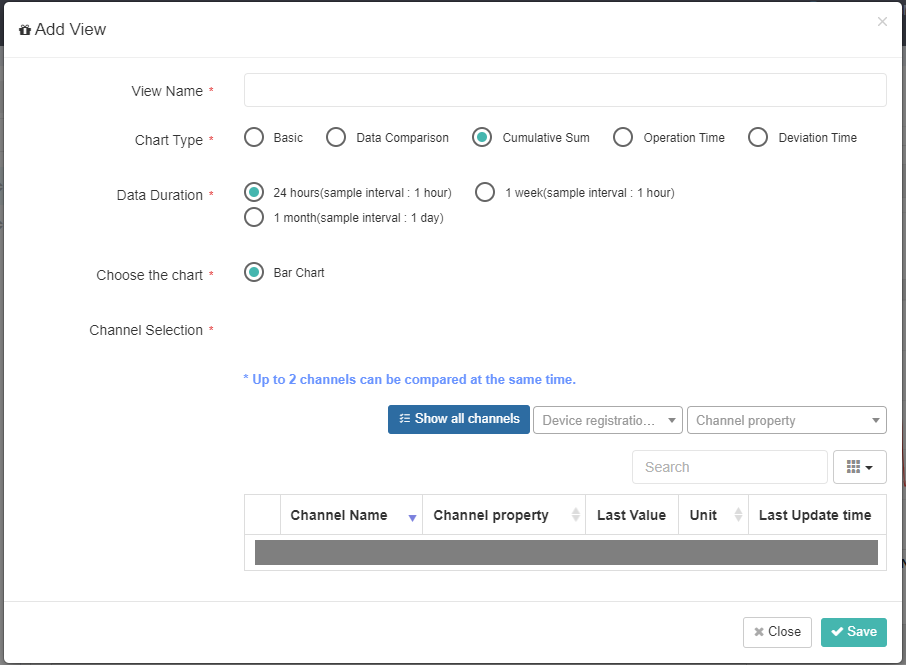Screen dimensions: 906x665
Task: Click the channel Search box
Action: [730, 467]
